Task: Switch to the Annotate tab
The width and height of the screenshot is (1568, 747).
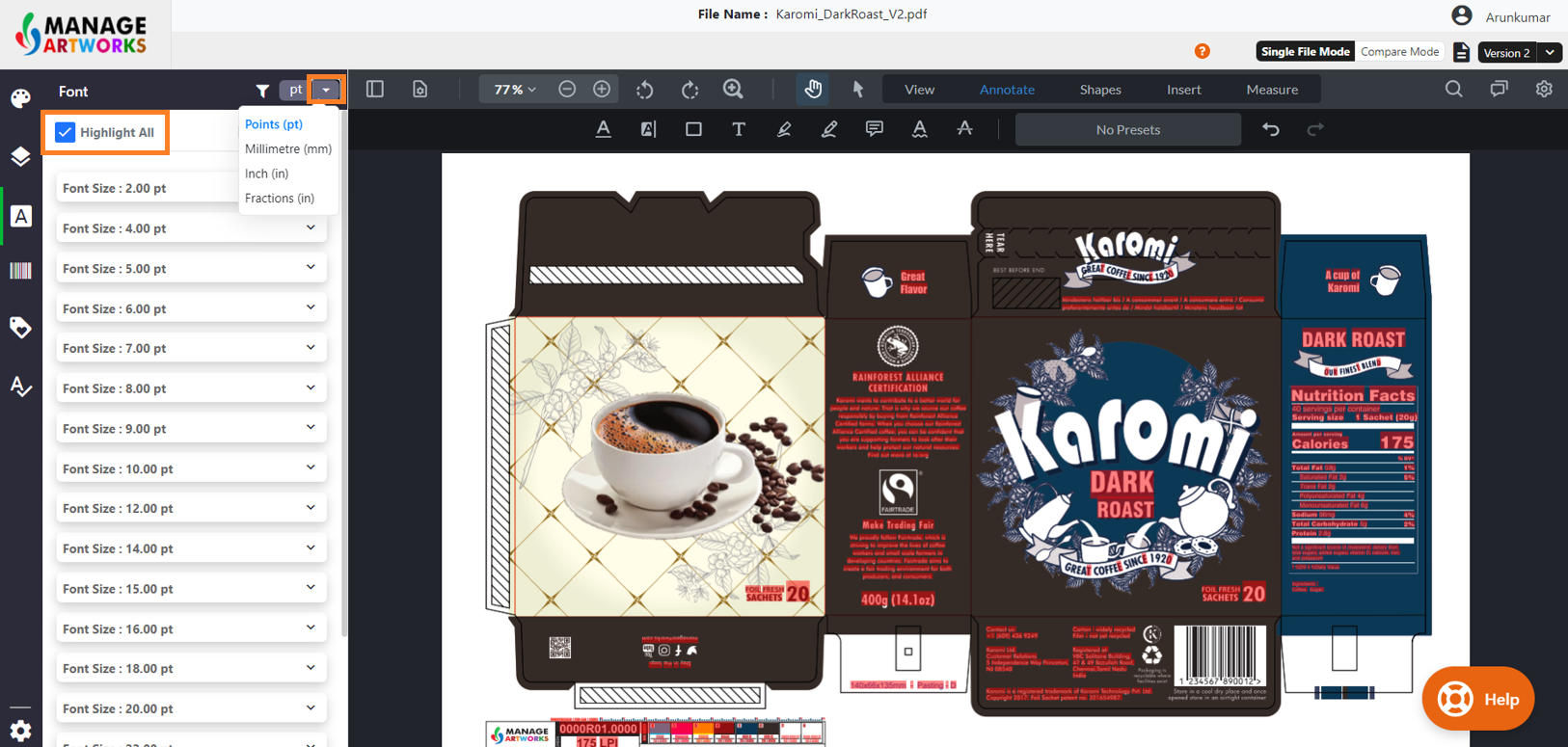Action: tap(1007, 90)
